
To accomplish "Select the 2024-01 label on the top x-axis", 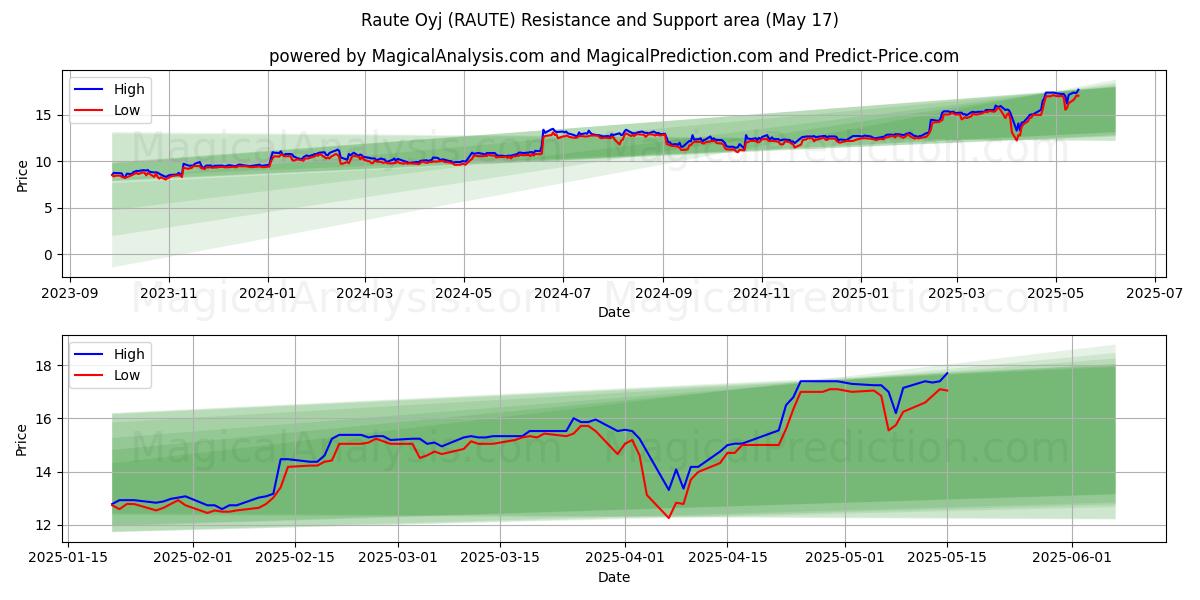I will 267,294.
